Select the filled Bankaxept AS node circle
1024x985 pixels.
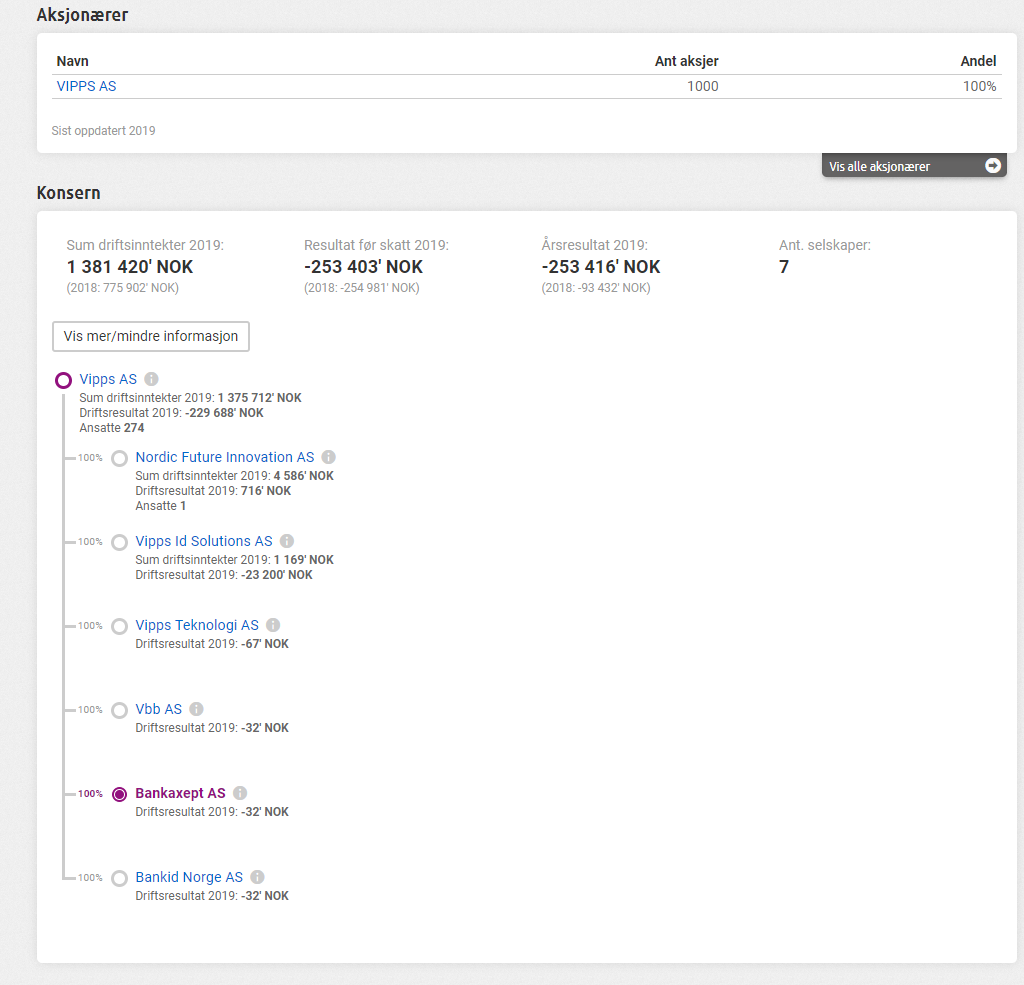tap(120, 794)
